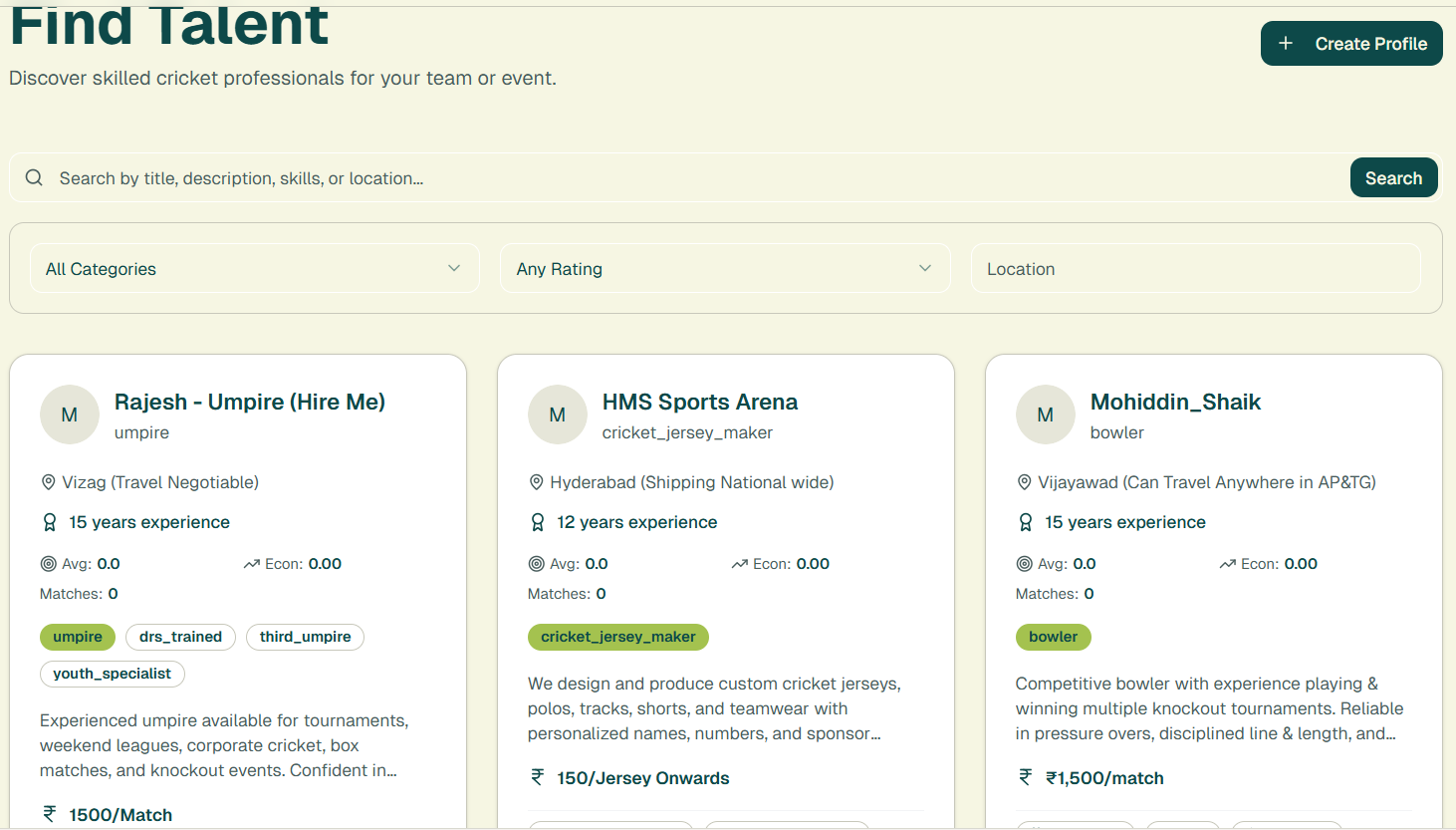Click the Avg target icon on Mohiddin_Shaik's card
Image resolution: width=1456 pixels, height=830 pixels.
click(x=1024, y=563)
